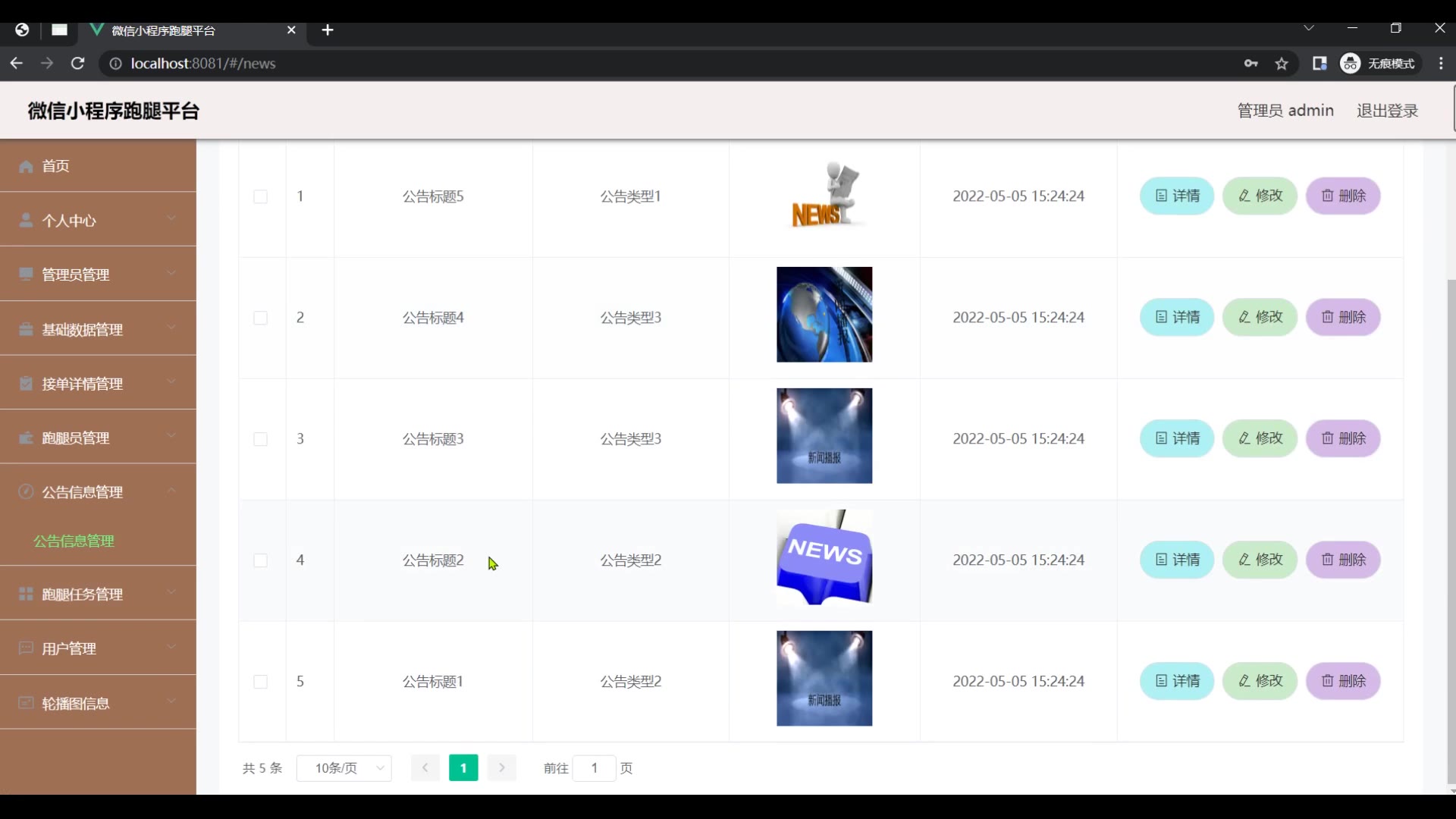View site information icon in address bar
Image resolution: width=1456 pixels, height=819 pixels.
tap(115, 64)
